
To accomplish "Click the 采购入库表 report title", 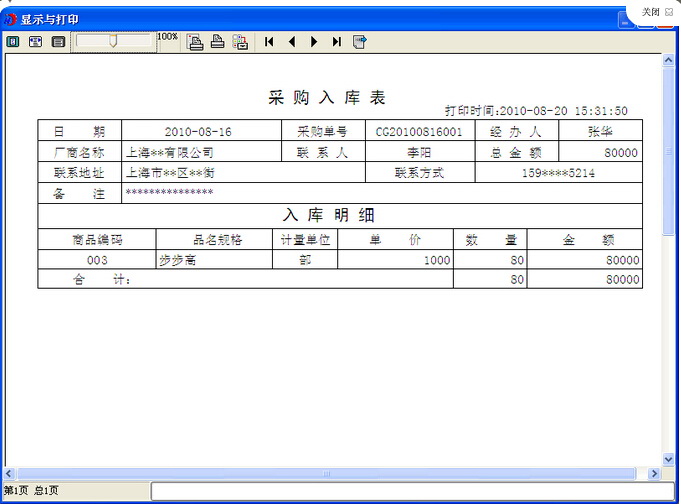I will coord(327,98).
